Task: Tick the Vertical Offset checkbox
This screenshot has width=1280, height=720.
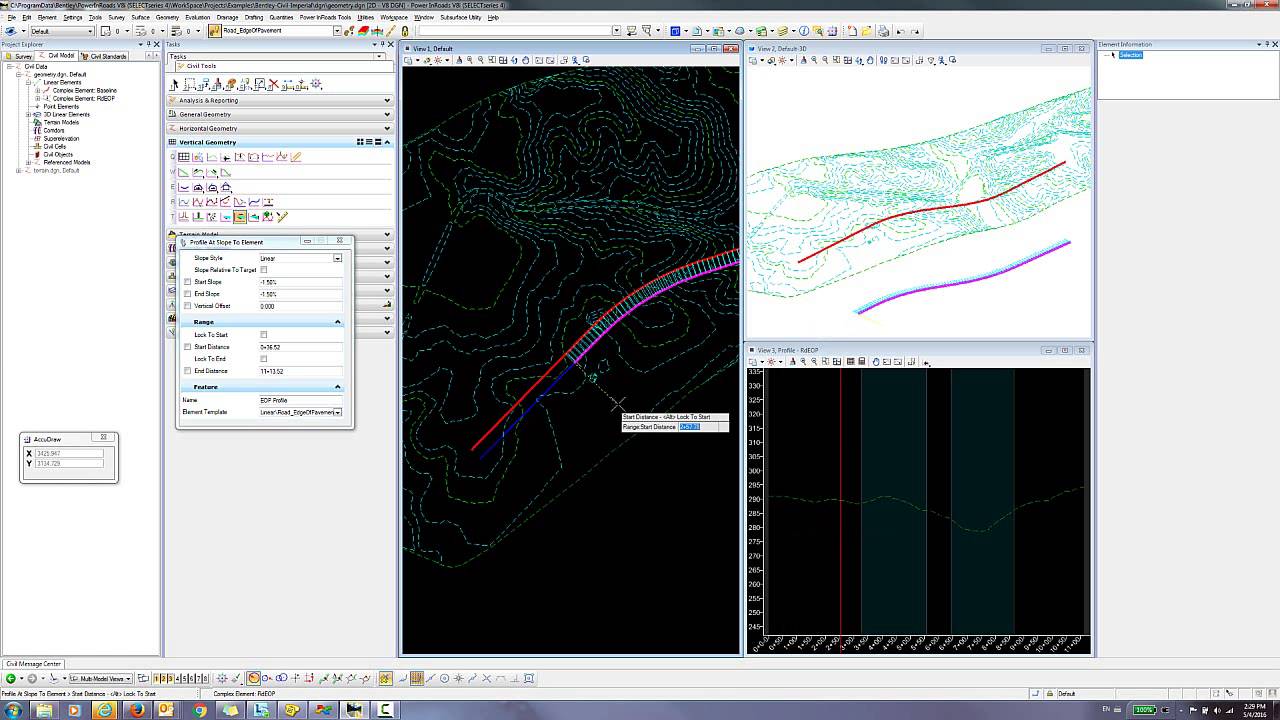Action: tap(187, 306)
